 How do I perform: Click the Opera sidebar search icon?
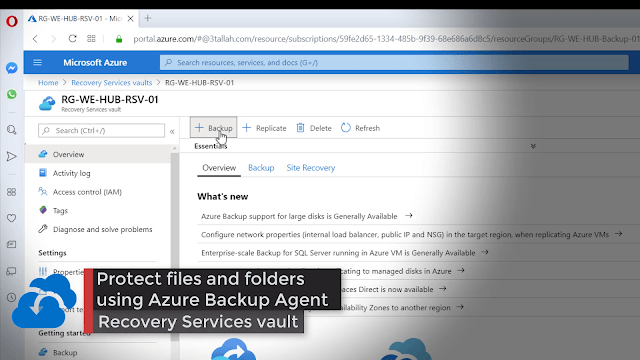tap(12, 130)
